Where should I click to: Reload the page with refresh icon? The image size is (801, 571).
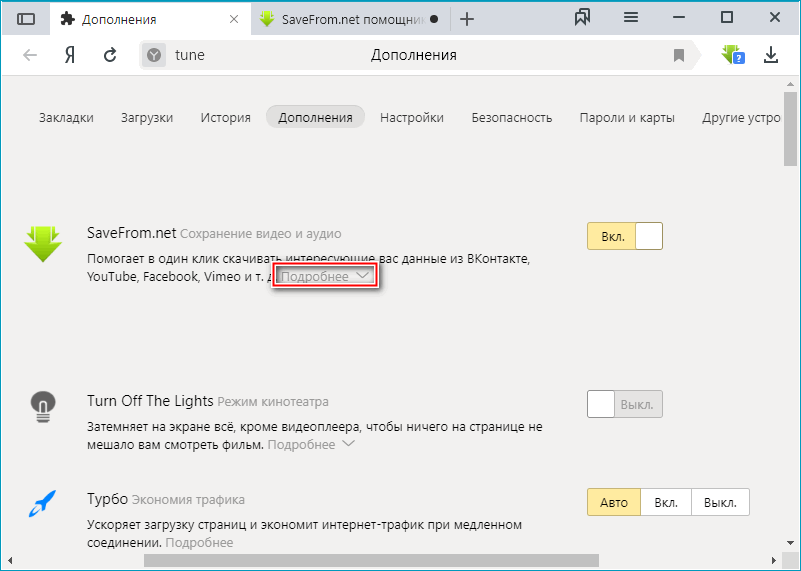point(110,55)
